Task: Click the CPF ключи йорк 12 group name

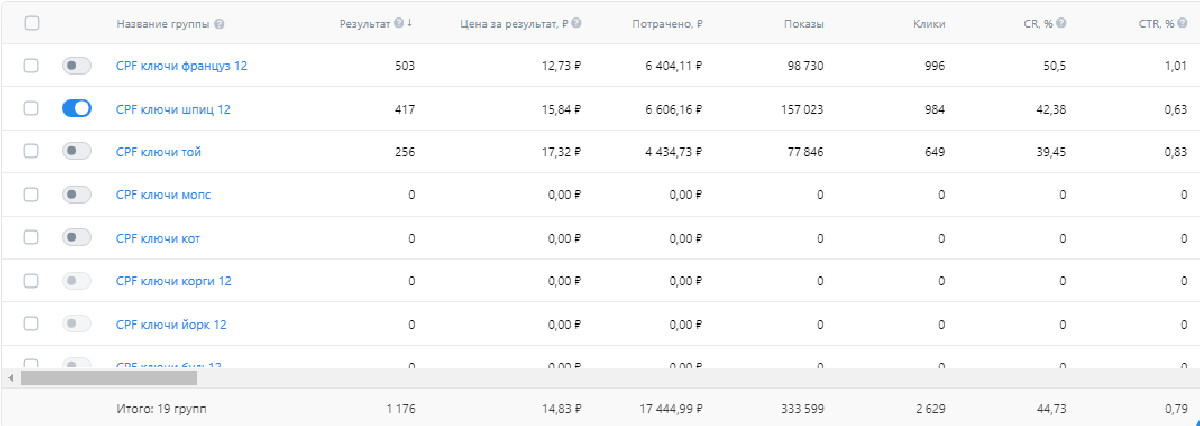Action: click(171, 324)
